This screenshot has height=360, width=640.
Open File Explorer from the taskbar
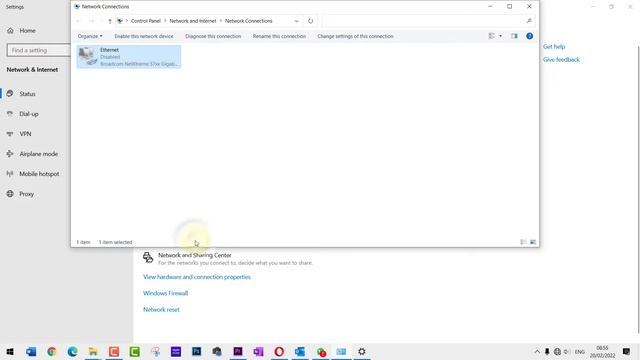pos(93,351)
